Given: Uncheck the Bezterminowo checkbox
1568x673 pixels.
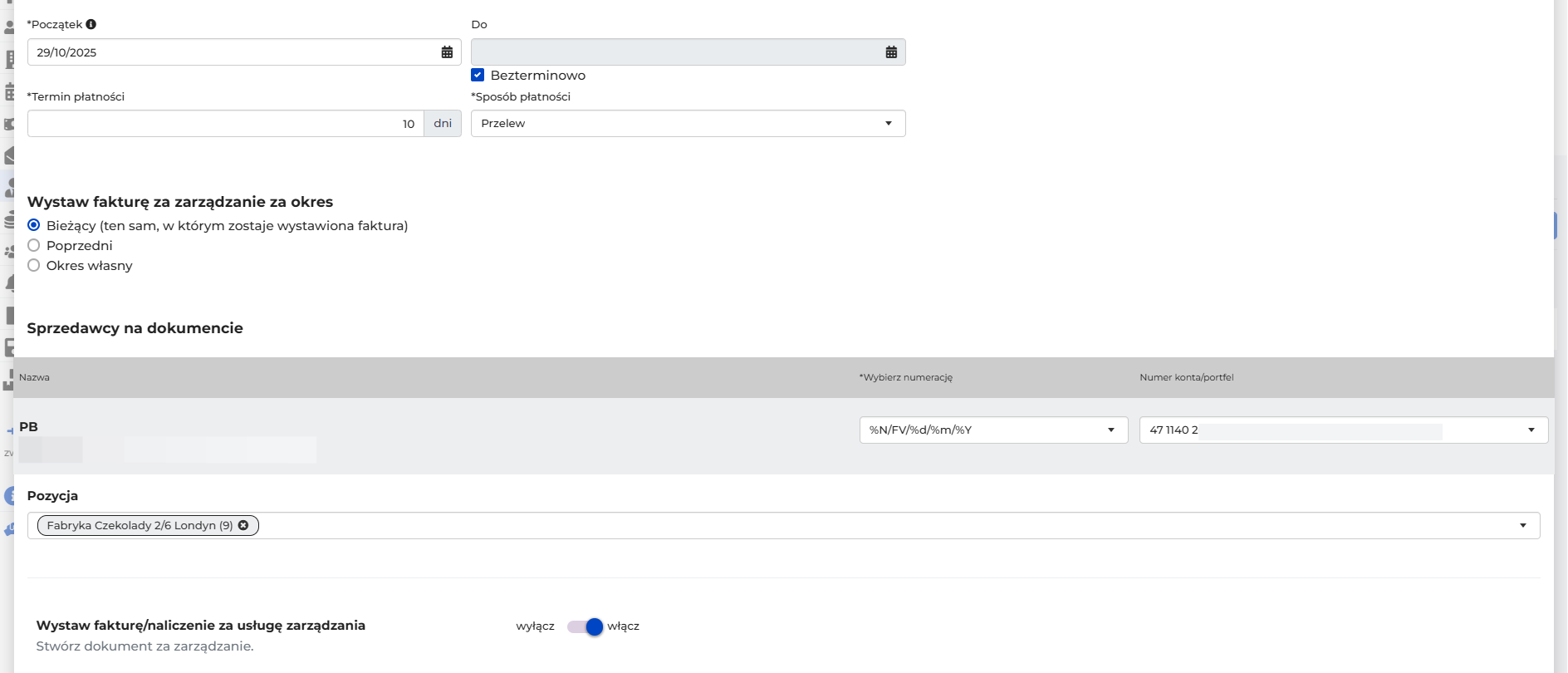Looking at the screenshot, I should pos(478,75).
